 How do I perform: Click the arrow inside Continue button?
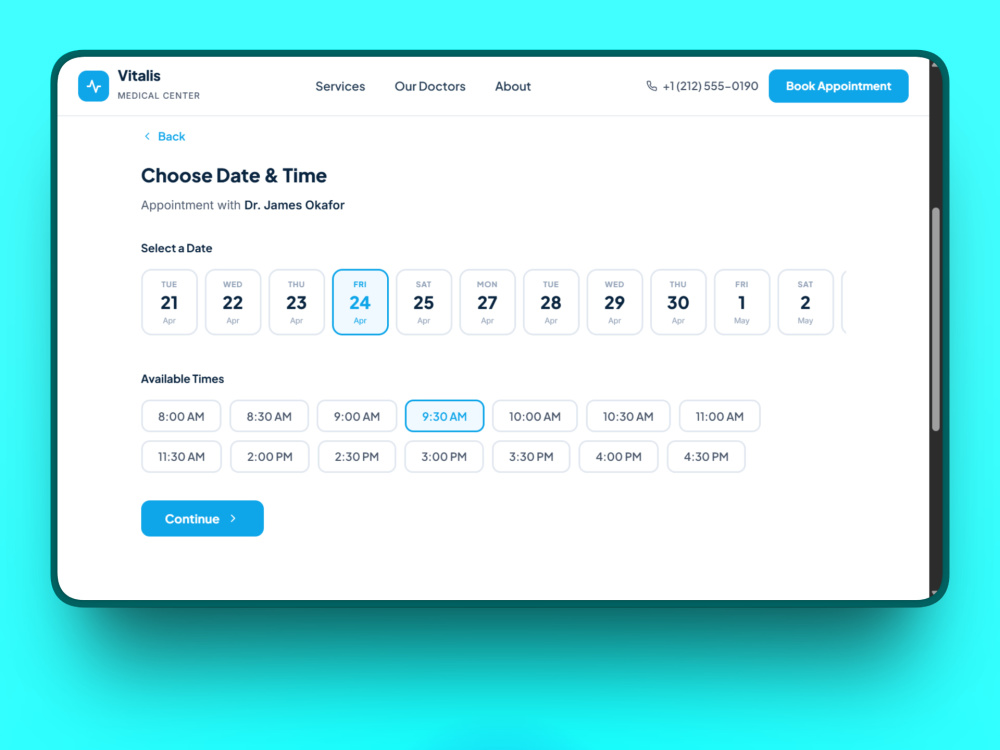[233, 518]
